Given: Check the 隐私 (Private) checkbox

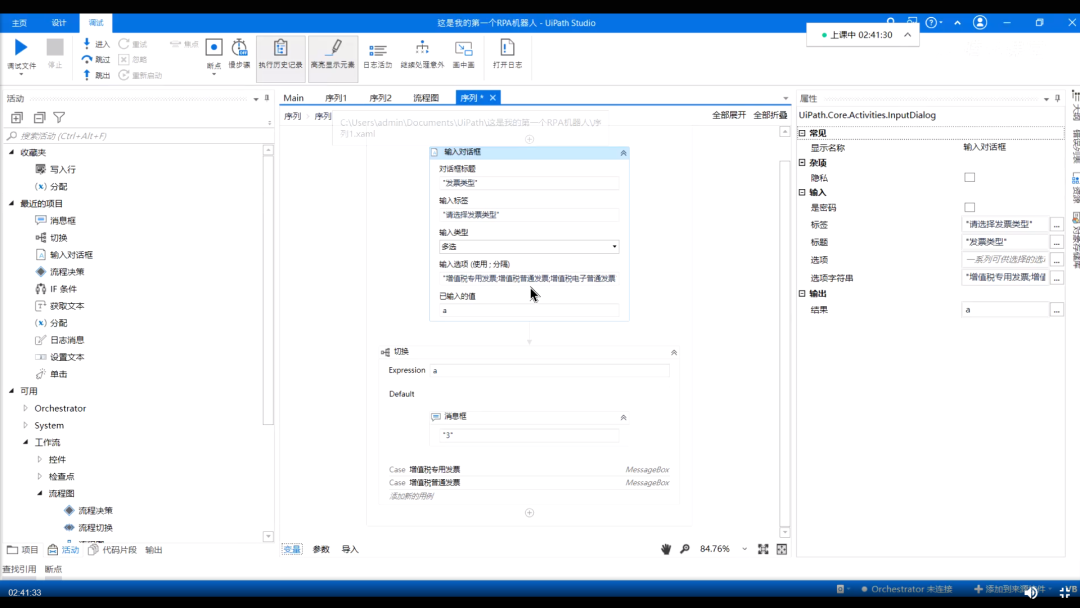Looking at the screenshot, I should [969, 178].
